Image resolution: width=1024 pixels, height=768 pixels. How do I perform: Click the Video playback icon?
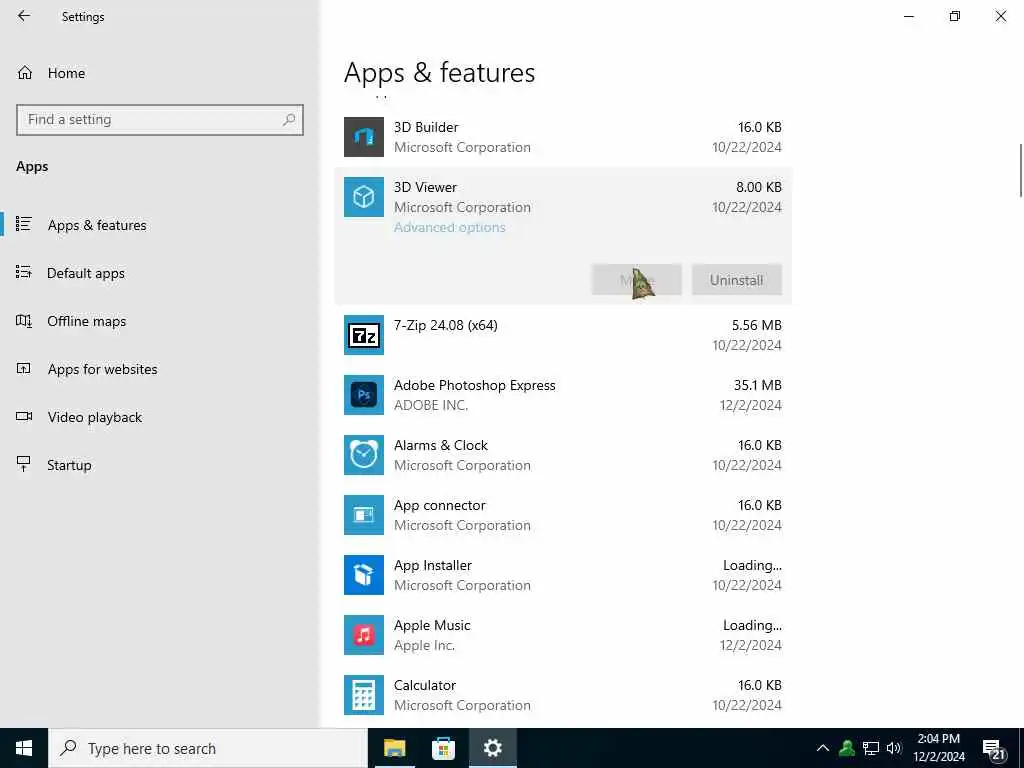click(x=24, y=417)
